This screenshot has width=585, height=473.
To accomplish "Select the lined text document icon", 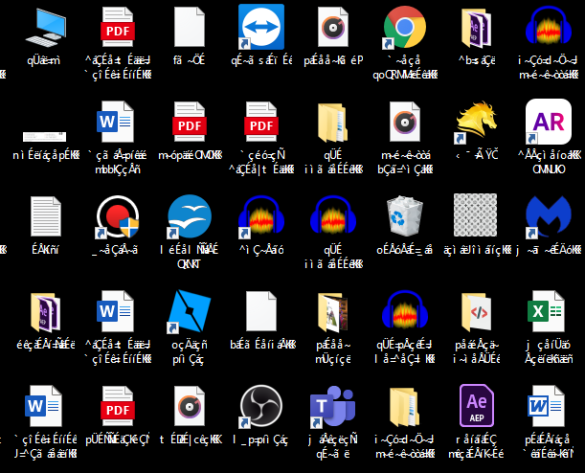I will [x=46, y=216].
